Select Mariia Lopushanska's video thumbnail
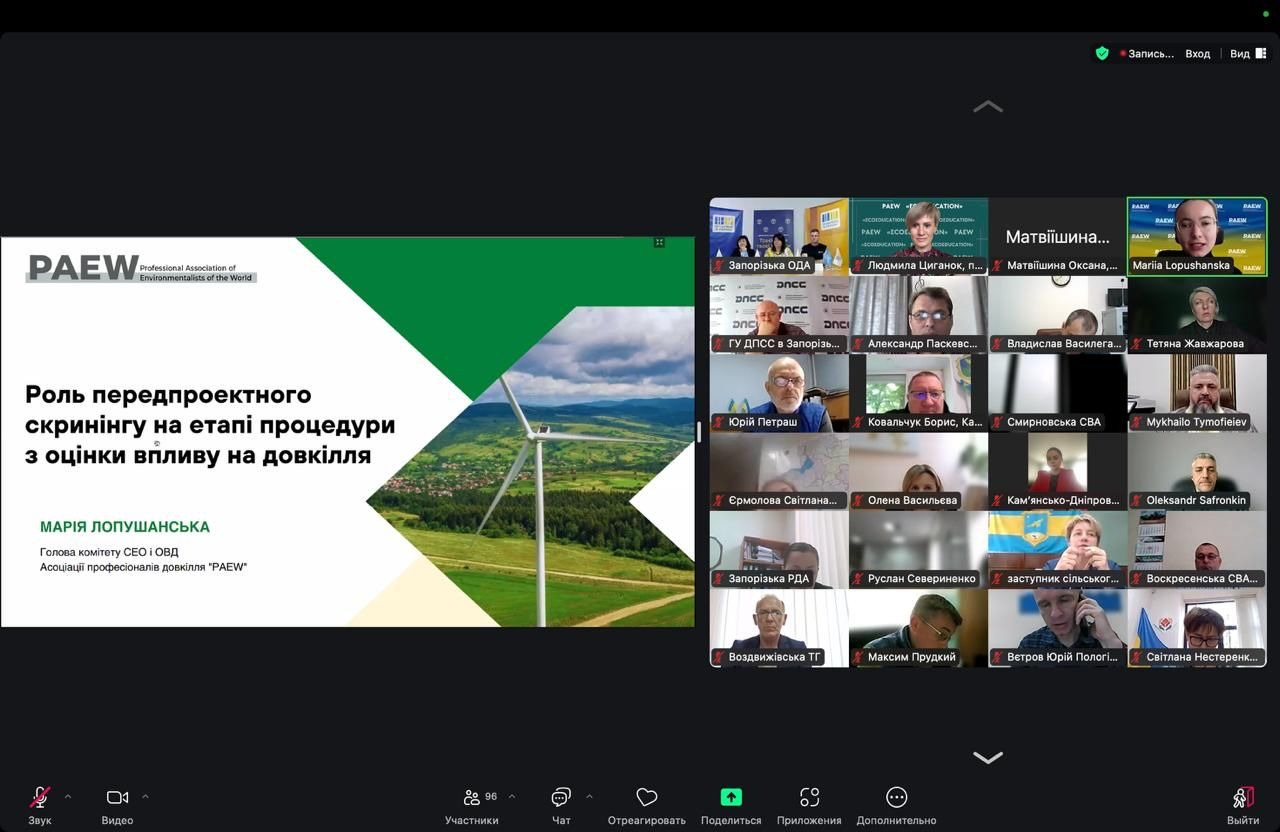The height and width of the screenshot is (832, 1280). (x=1197, y=236)
